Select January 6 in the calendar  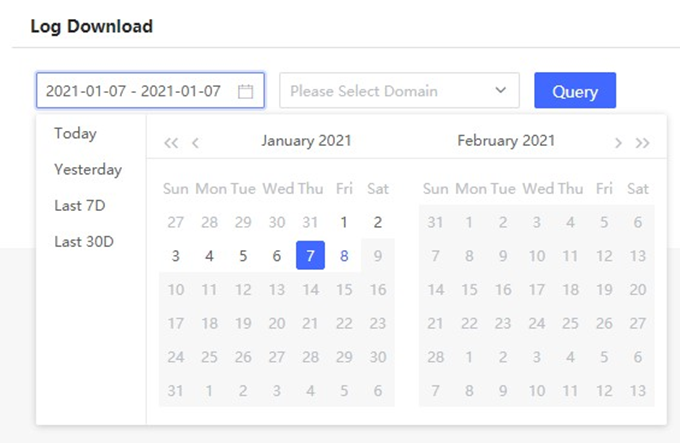pyautogui.click(x=277, y=256)
